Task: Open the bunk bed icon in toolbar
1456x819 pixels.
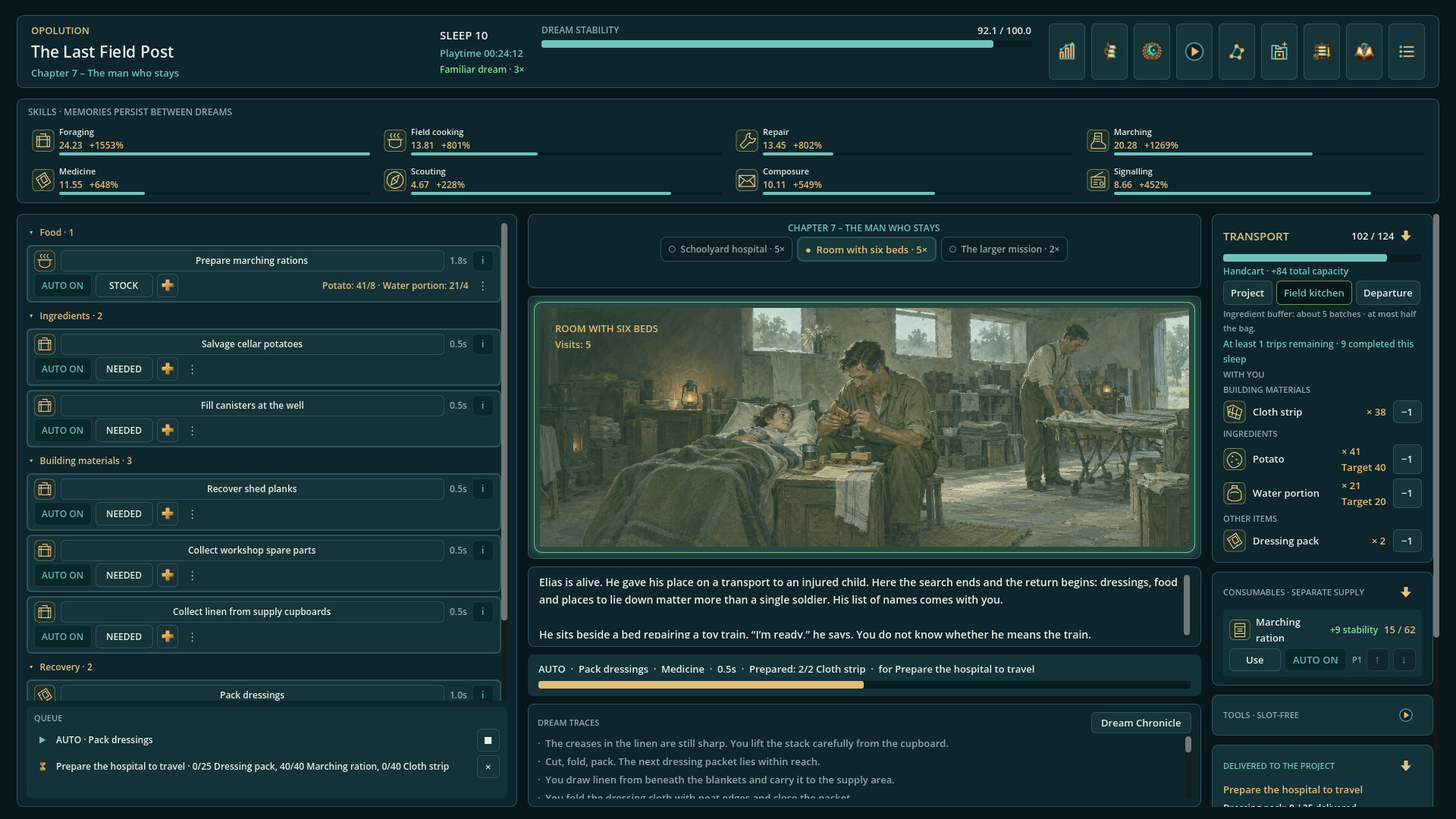Action: pos(1321,52)
